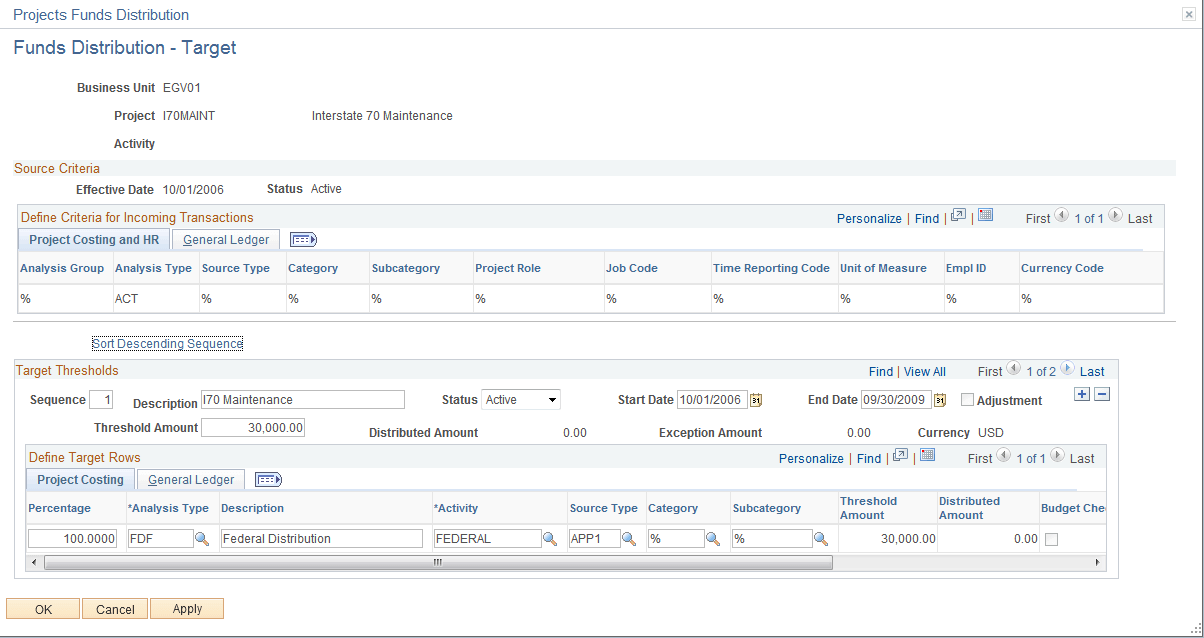Image resolution: width=1204 pixels, height=638 pixels.
Task: Open End Date calendar picker
Action: tap(940, 400)
